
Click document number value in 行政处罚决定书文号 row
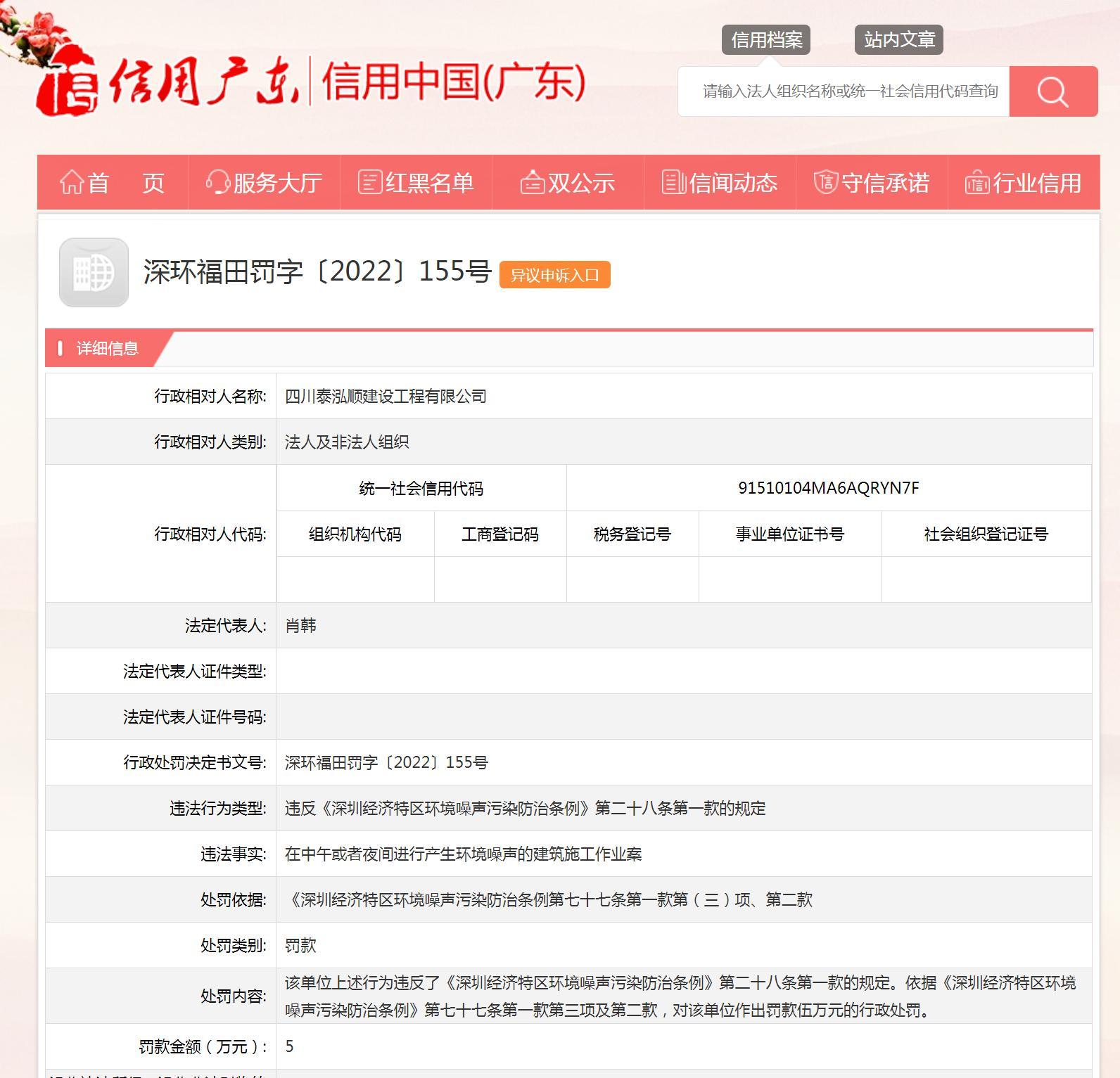tap(386, 763)
